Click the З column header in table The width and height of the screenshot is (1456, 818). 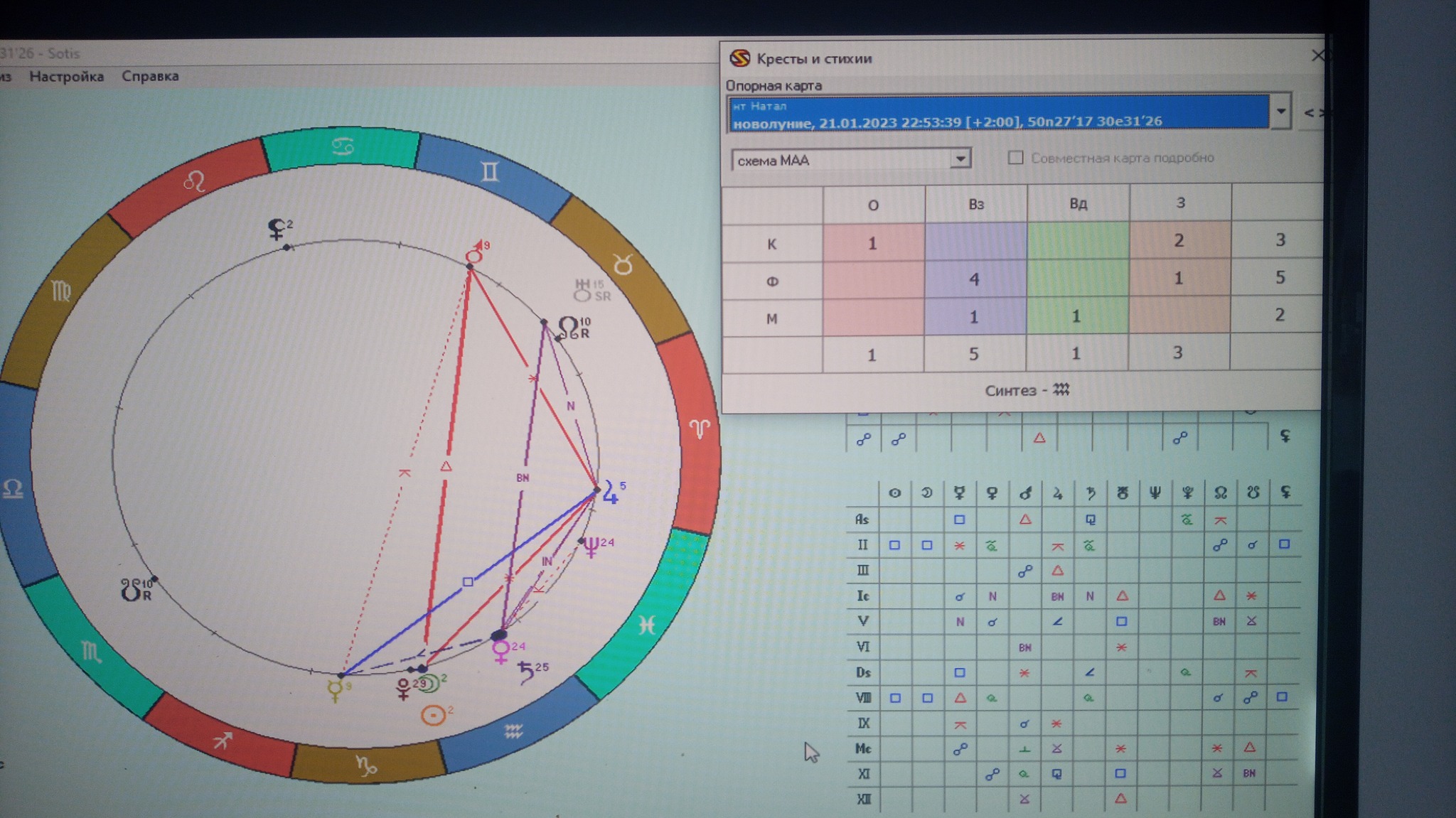click(x=1180, y=203)
